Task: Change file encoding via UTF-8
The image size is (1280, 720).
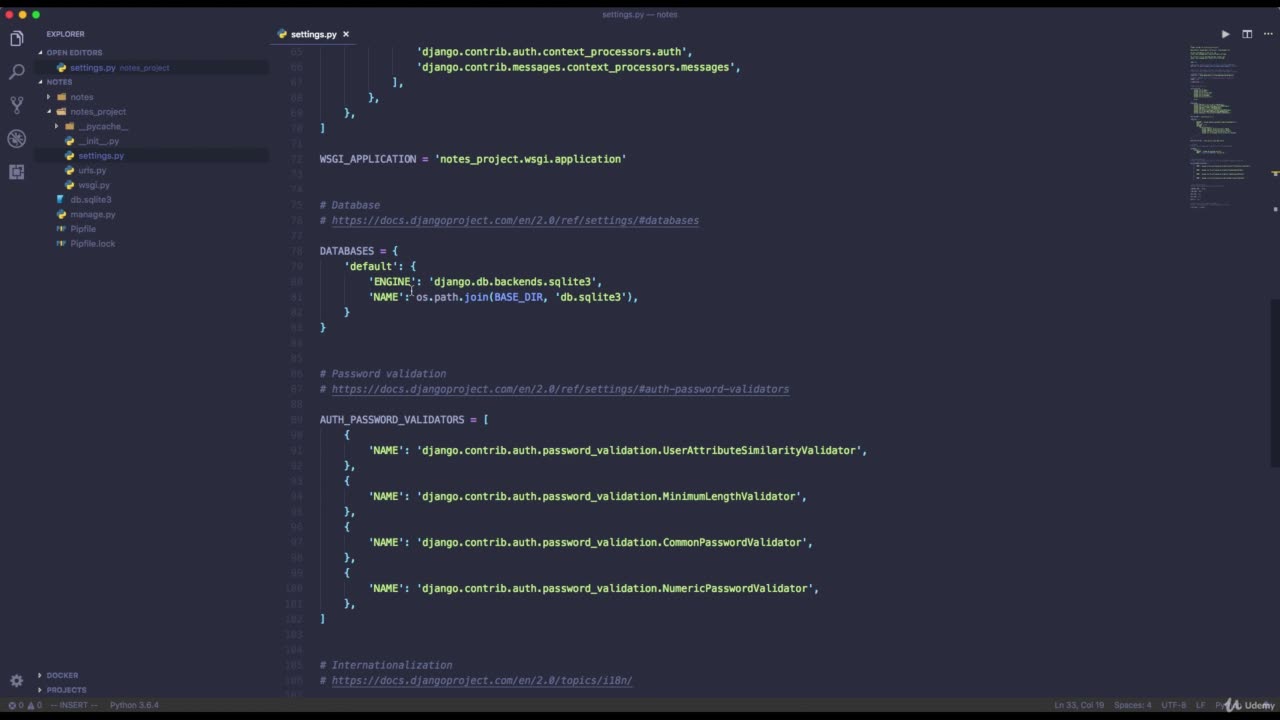Action: pyautogui.click(x=1173, y=705)
